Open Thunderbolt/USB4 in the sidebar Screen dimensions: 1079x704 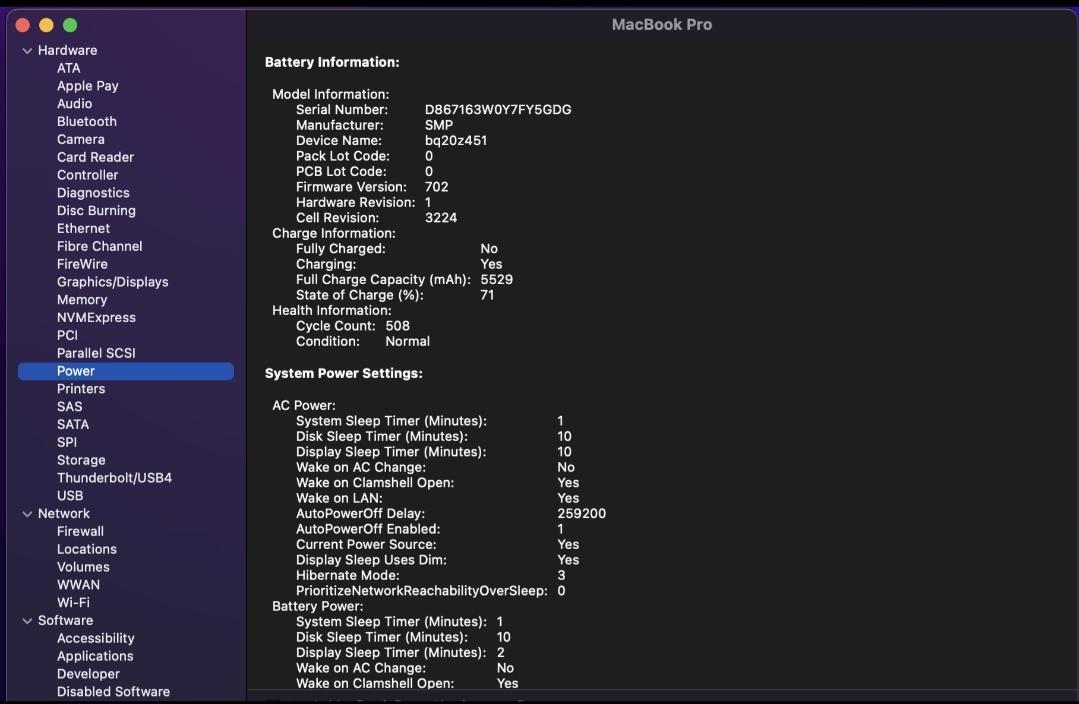coord(114,478)
